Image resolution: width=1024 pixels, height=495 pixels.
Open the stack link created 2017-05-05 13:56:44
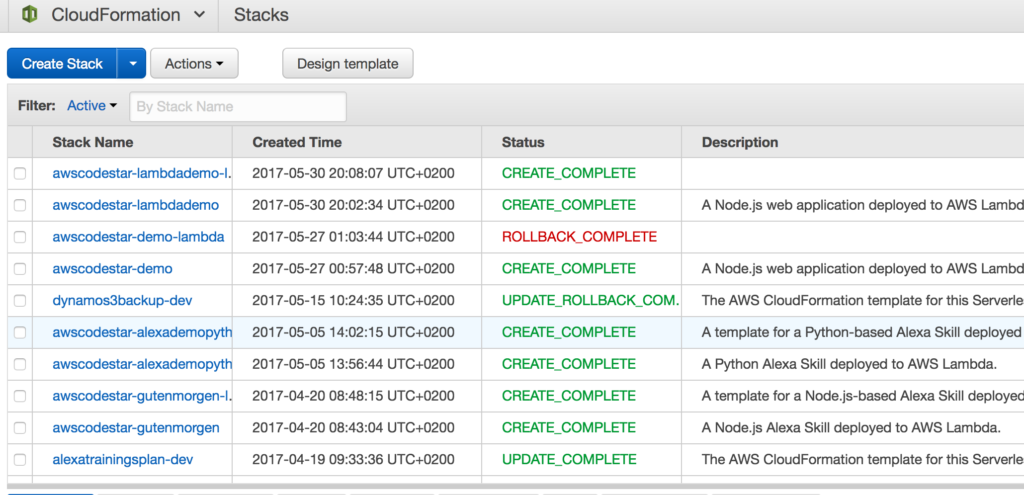(x=142, y=364)
